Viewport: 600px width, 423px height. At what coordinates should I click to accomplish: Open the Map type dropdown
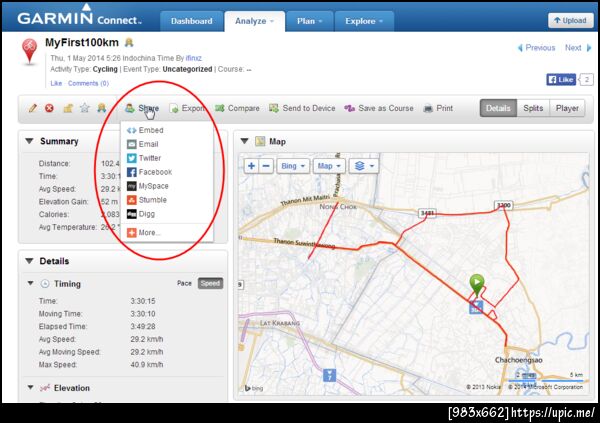pyautogui.click(x=329, y=166)
